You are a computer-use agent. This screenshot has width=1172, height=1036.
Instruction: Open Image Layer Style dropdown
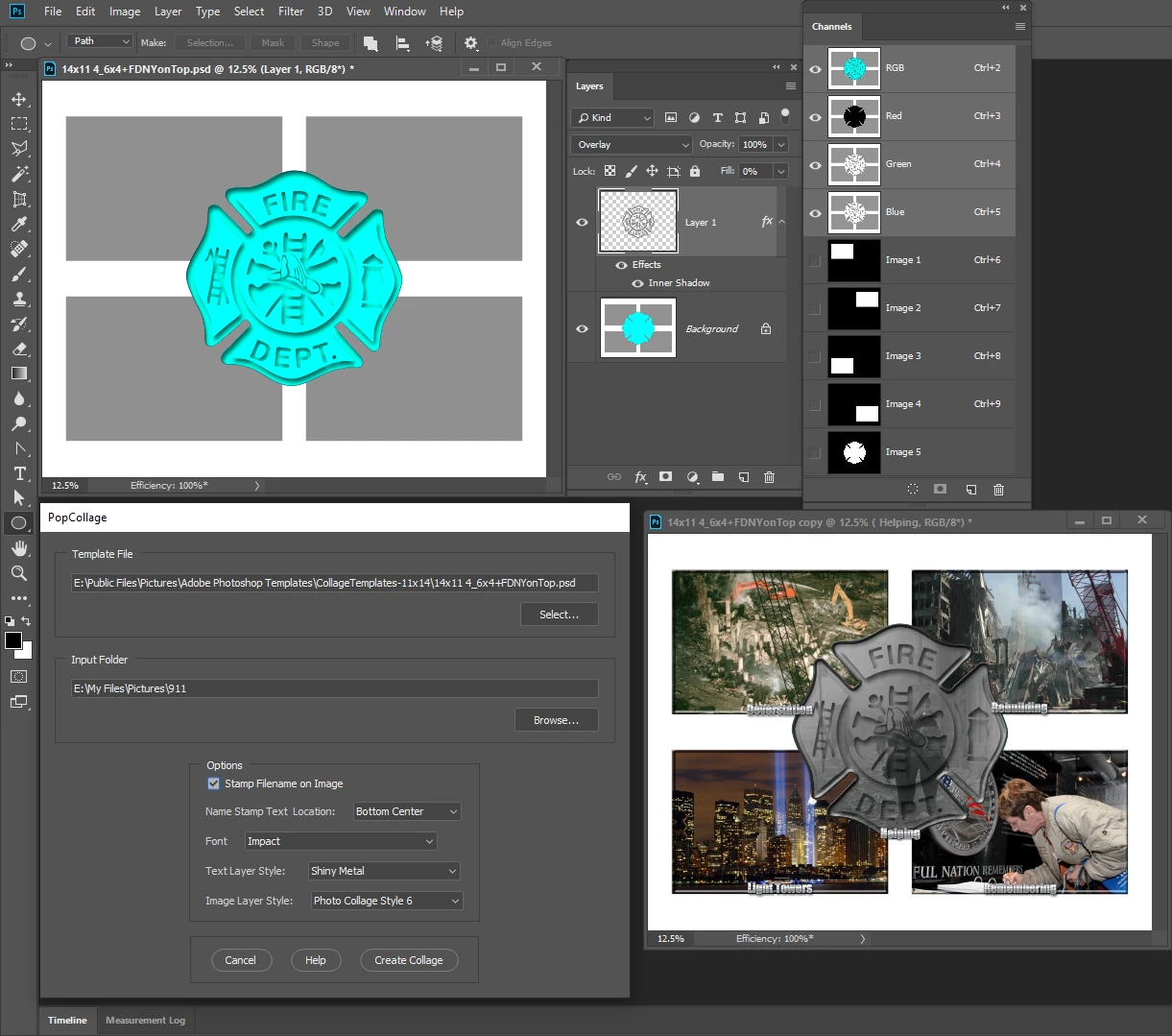click(x=387, y=901)
